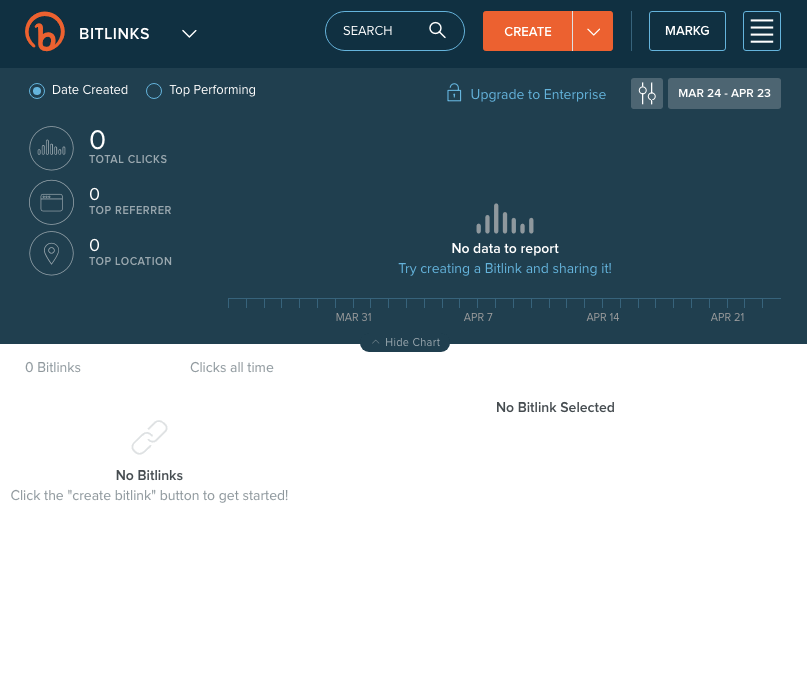Click the No Bitlinks chain link icon

(149, 437)
